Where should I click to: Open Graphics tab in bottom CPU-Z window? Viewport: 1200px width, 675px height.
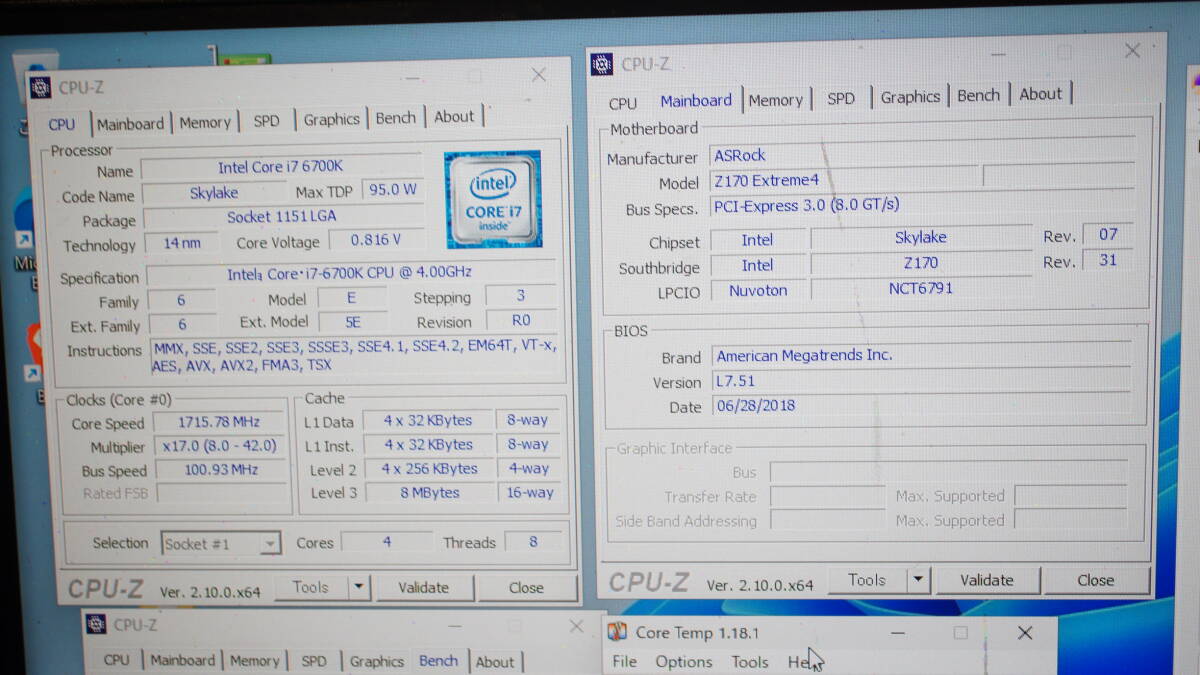coord(376,661)
